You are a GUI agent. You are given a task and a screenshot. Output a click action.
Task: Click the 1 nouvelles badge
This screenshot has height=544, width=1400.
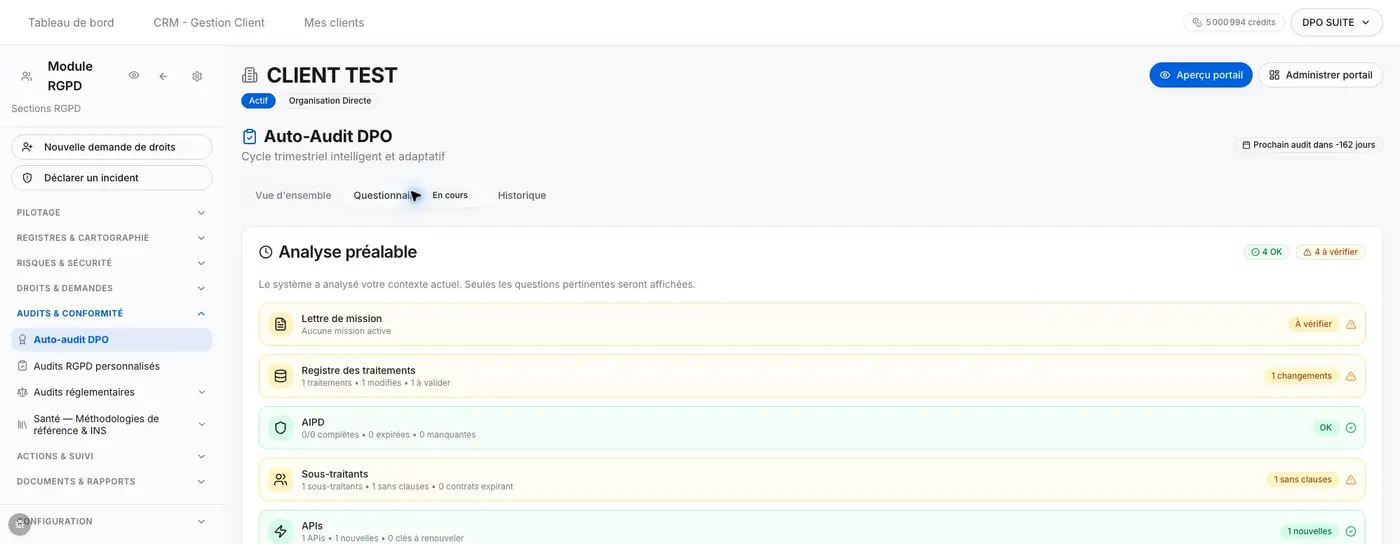(1310, 532)
